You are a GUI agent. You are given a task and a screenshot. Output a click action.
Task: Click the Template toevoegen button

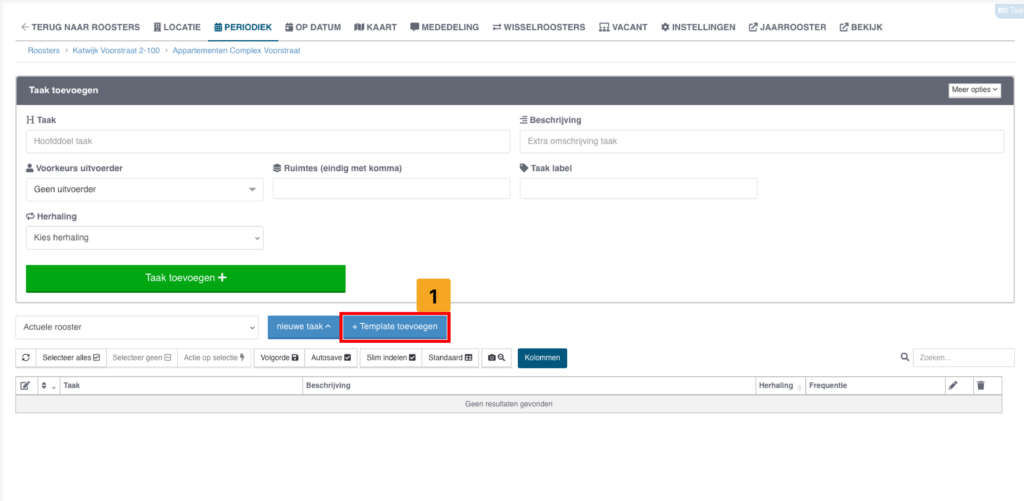tap(394, 327)
